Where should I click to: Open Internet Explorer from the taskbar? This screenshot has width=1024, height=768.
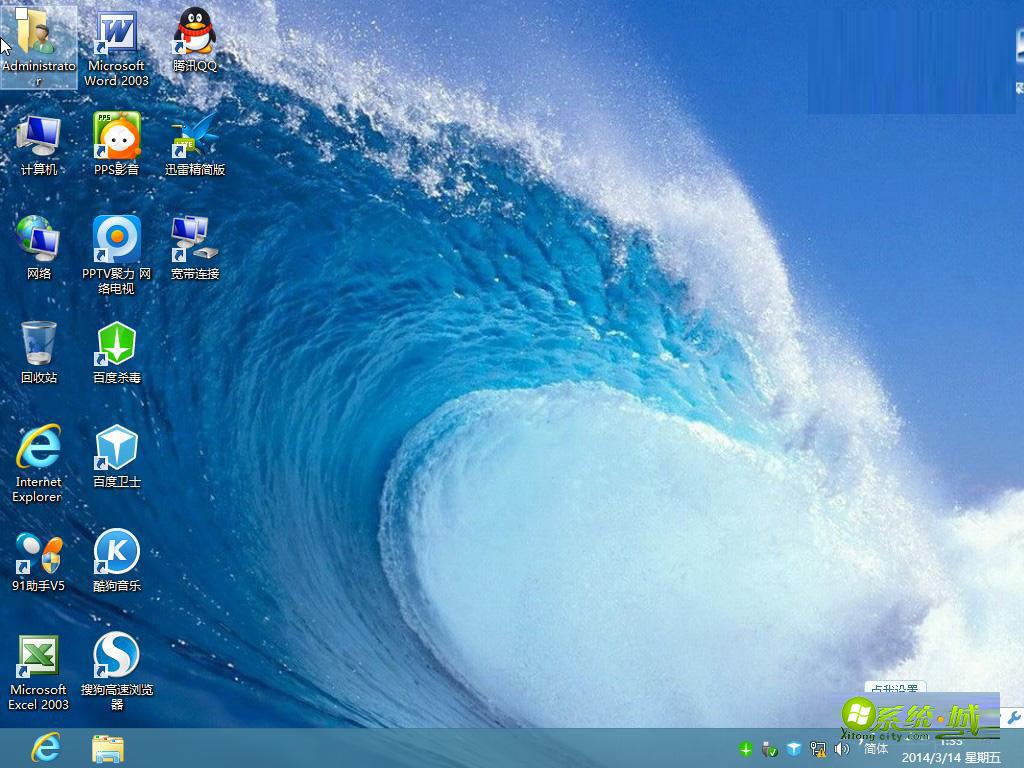[46, 747]
